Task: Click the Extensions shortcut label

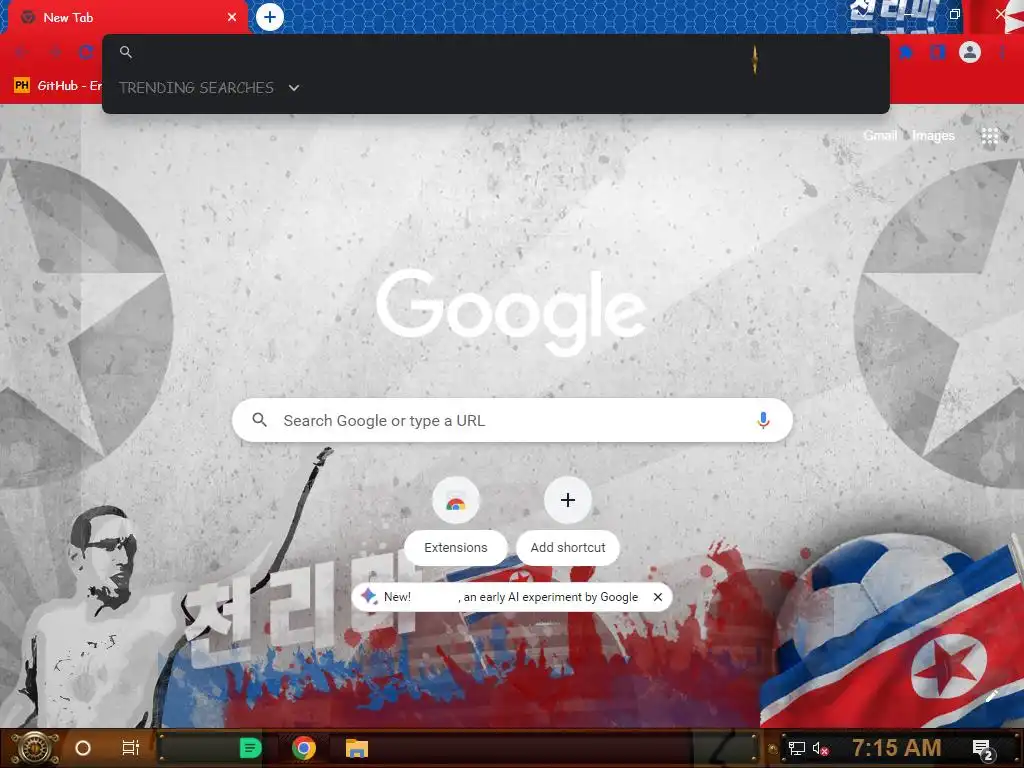Action: click(x=455, y=547)
